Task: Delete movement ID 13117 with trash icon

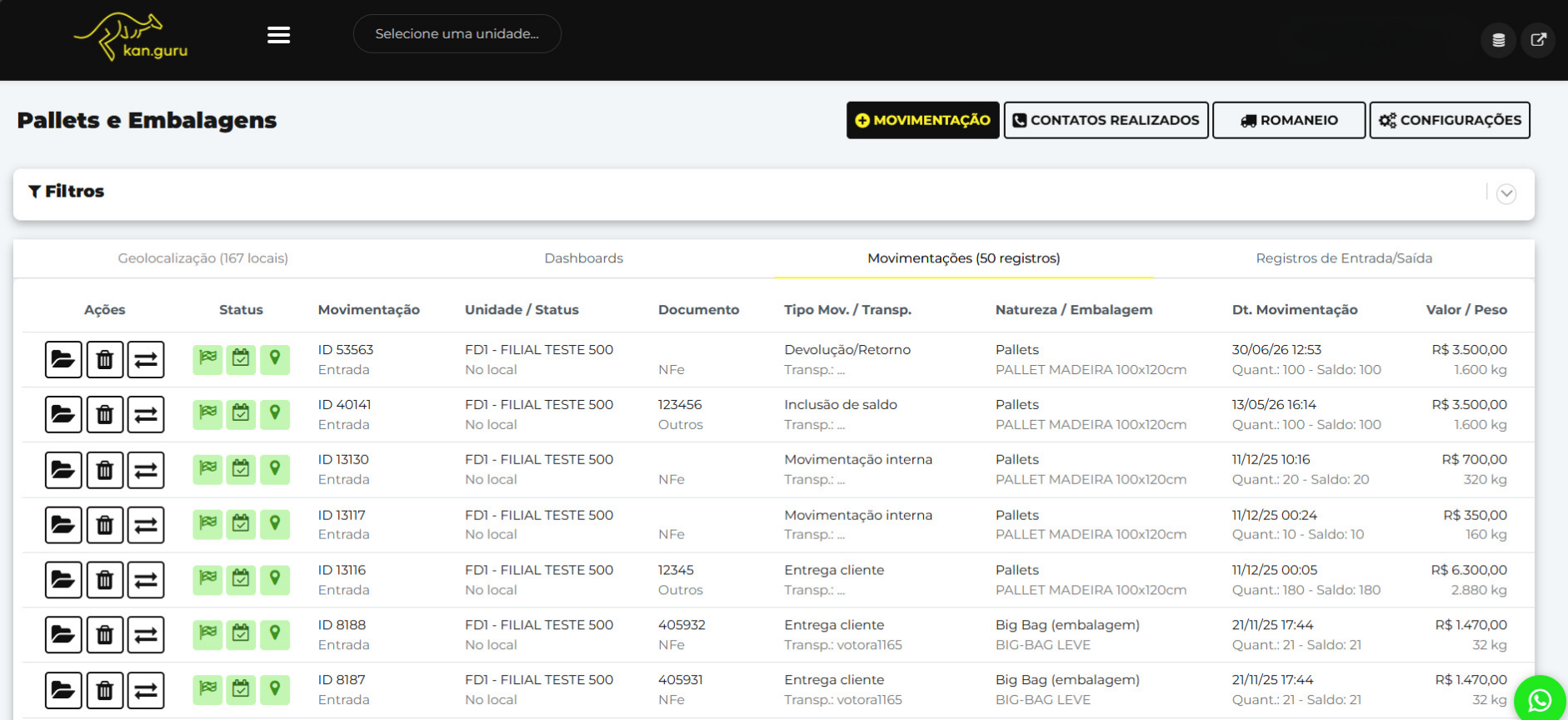Action: pos(105,525)
